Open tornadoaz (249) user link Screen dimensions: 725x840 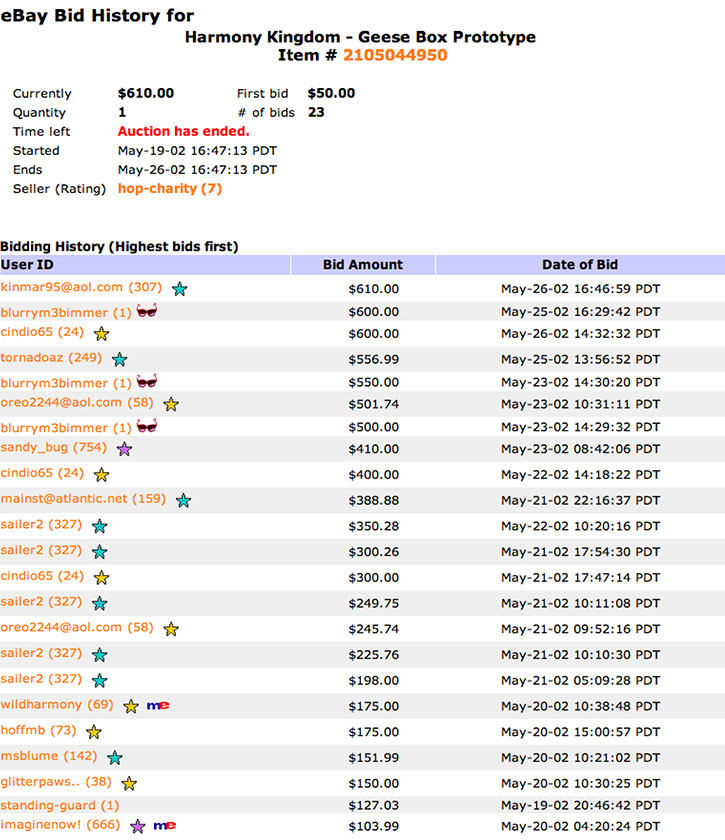pyautogui.click(x=51, y=357)
